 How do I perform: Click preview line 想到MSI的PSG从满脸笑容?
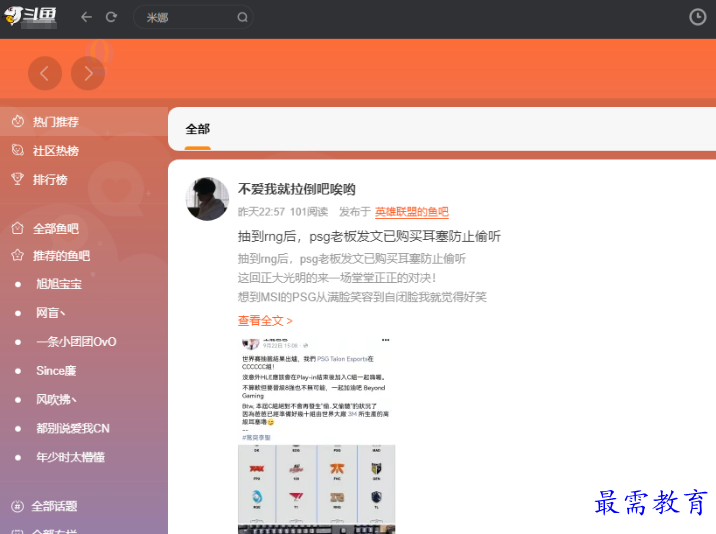[362, 297]
